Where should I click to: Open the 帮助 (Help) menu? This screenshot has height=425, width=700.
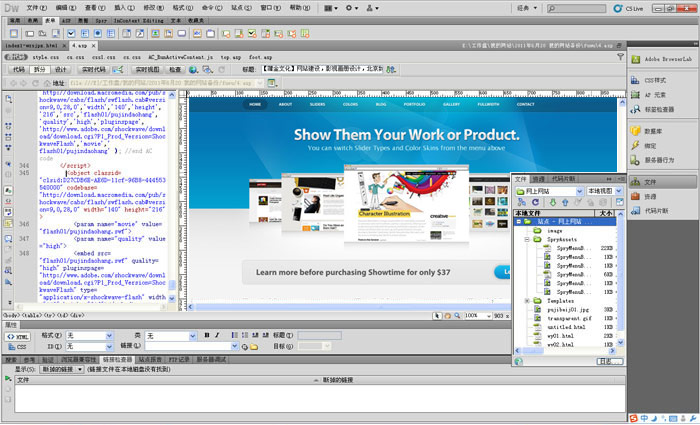click(x=300, y=8)
